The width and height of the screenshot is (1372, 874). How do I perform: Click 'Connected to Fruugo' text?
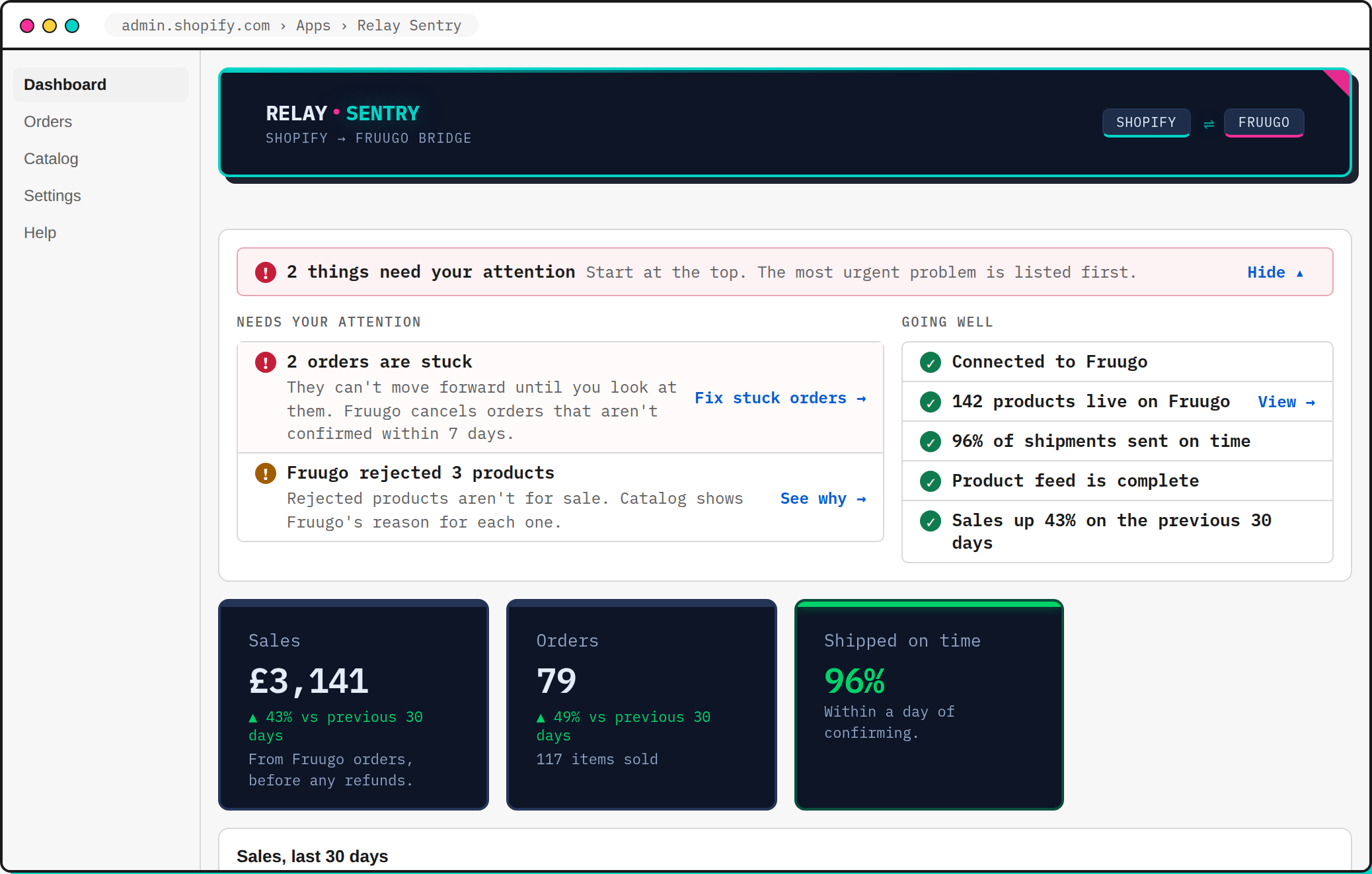(x=1049, y=362)
